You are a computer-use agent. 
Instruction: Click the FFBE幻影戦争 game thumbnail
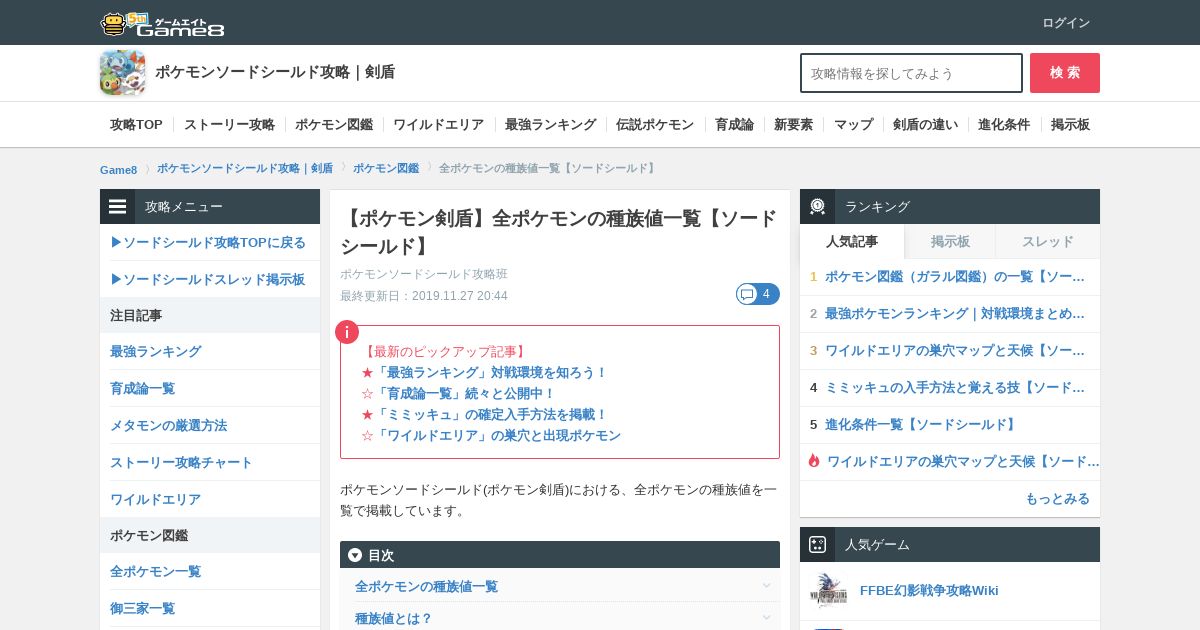coord(828,590)
